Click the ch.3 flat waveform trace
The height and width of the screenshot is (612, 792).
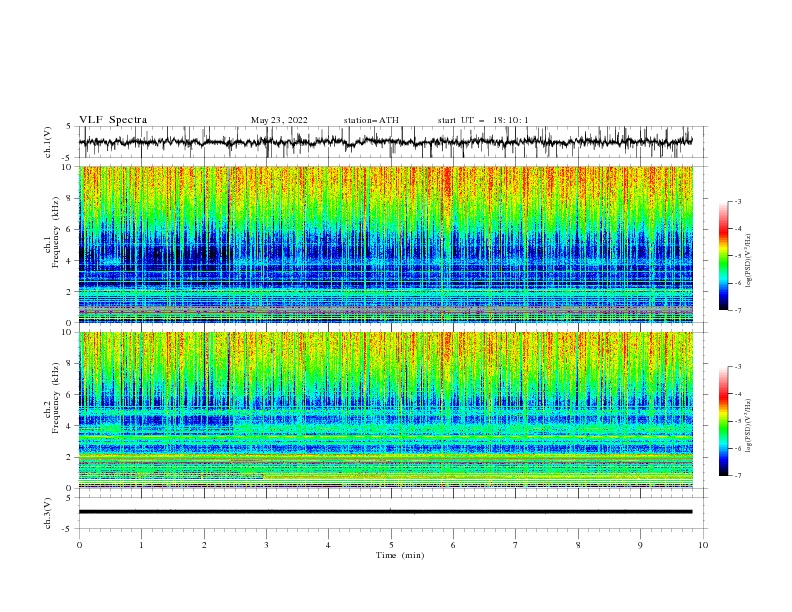pos(385,512)
